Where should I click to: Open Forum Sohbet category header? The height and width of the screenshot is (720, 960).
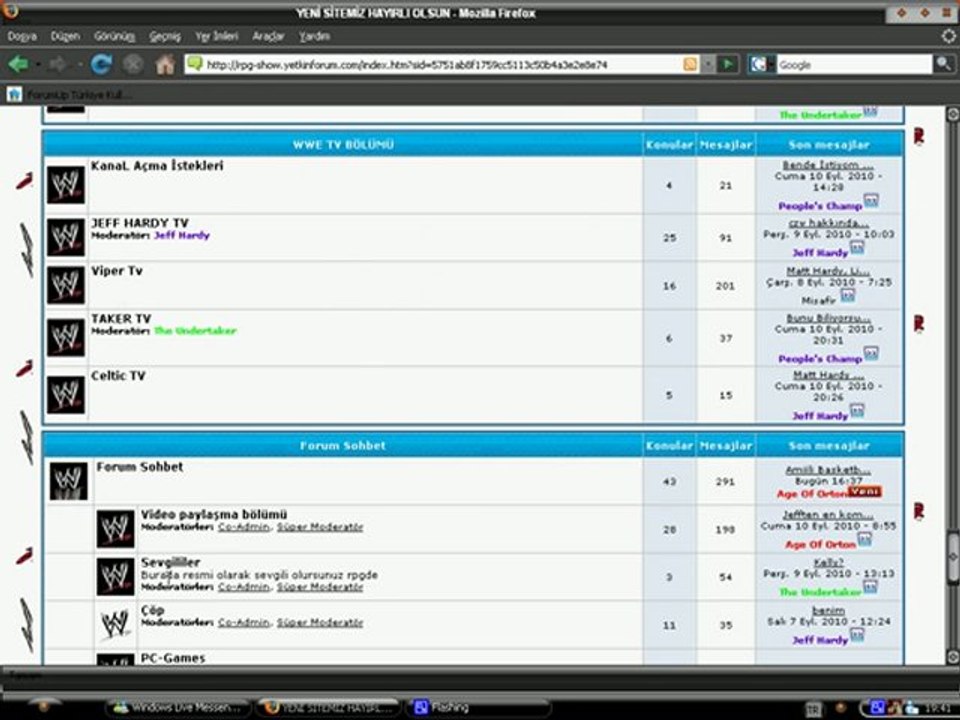[343, 446]
